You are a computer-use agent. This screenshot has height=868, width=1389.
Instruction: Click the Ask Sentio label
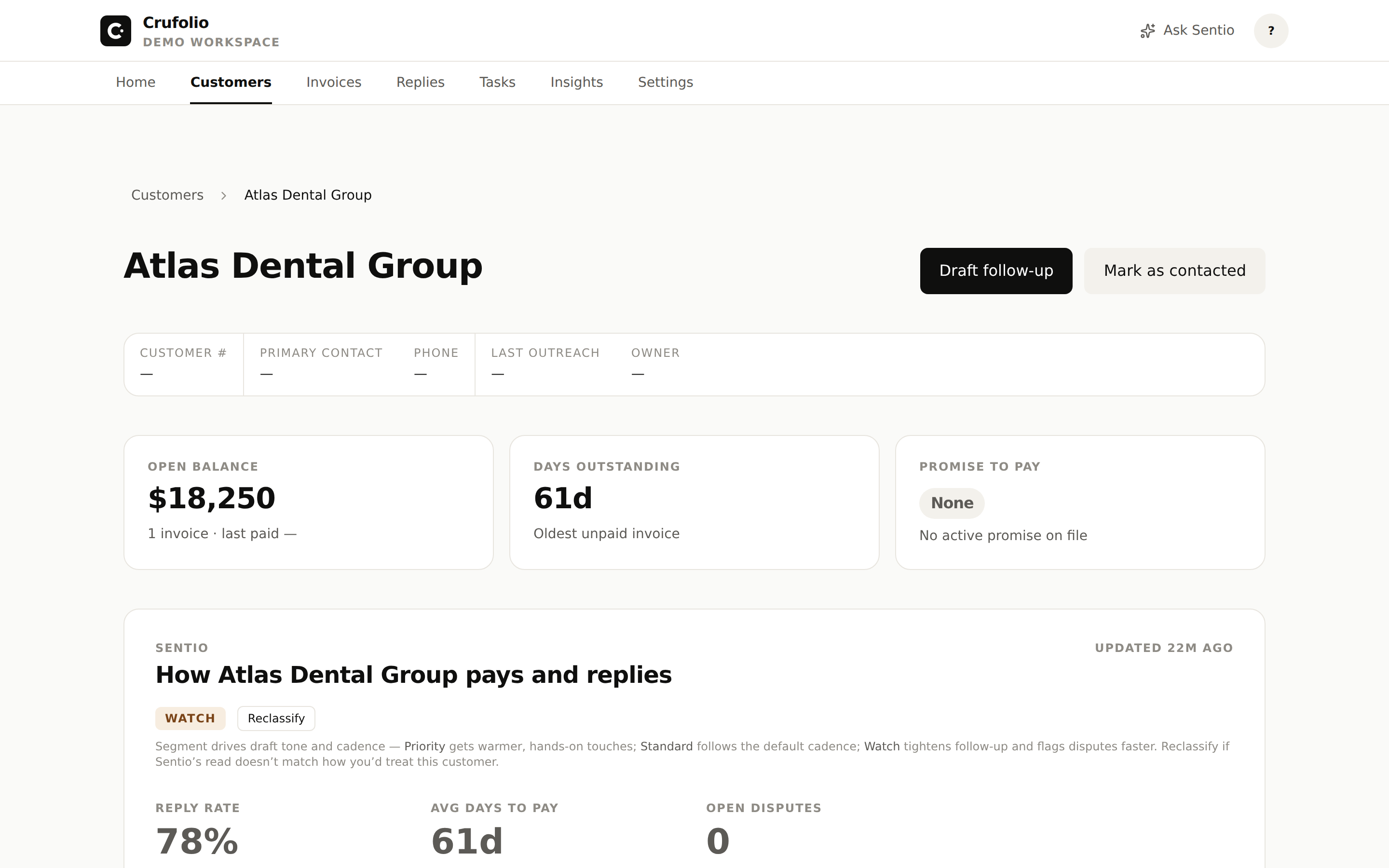pyautogui.click(x=1198, y=30)
